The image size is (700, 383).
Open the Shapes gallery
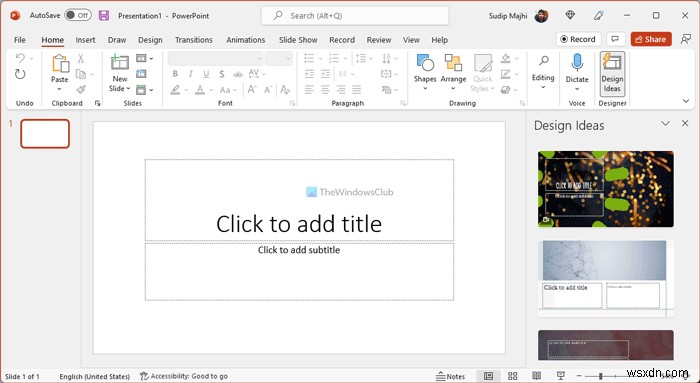pos(425,72)
